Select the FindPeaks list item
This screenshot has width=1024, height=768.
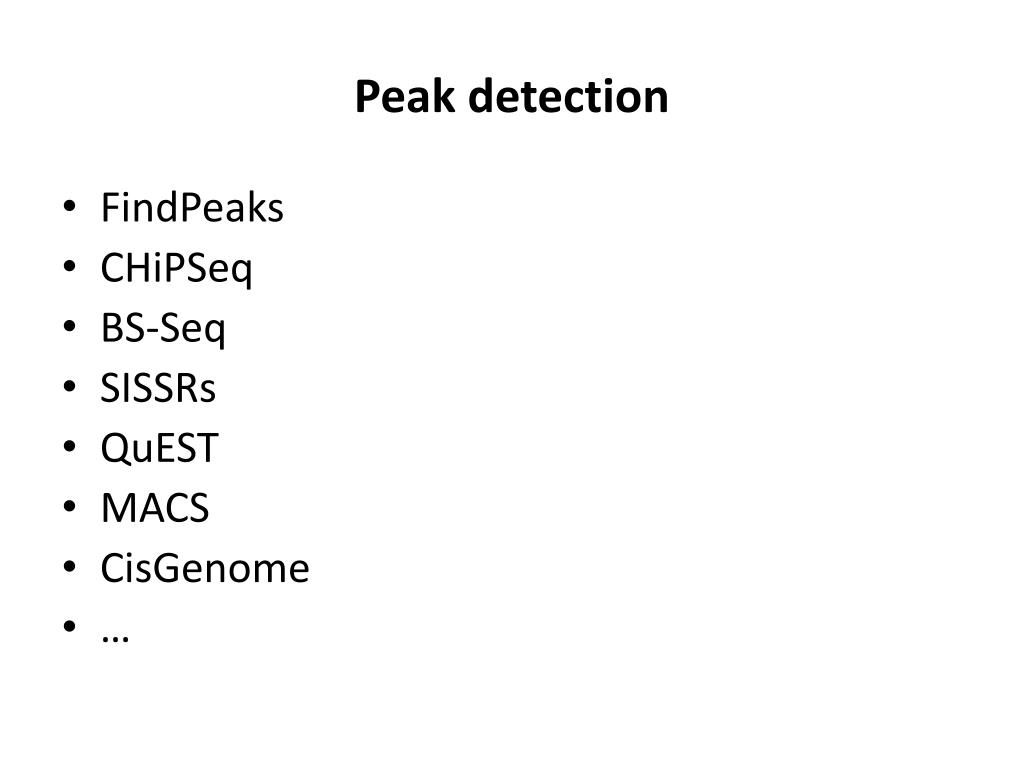(192, 208)
